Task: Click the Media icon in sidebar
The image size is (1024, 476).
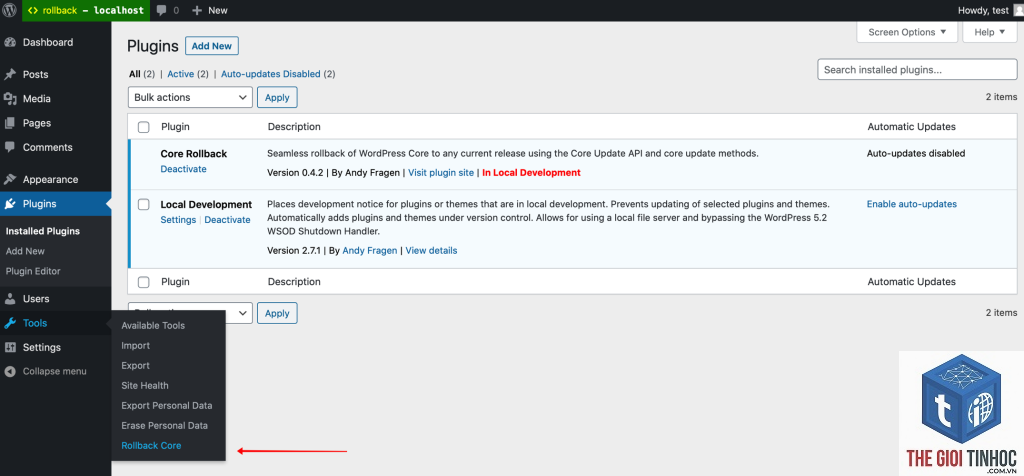Action: 10,99
